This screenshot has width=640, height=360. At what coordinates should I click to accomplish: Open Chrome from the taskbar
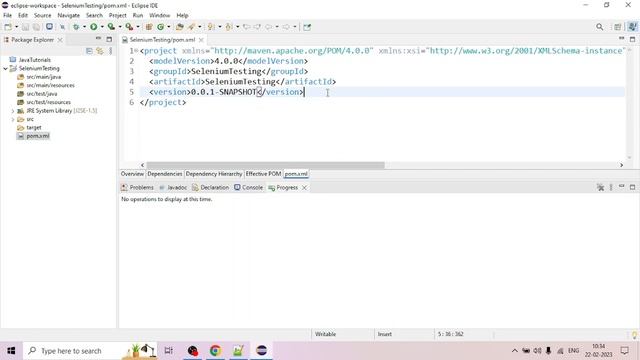[216, 351]
